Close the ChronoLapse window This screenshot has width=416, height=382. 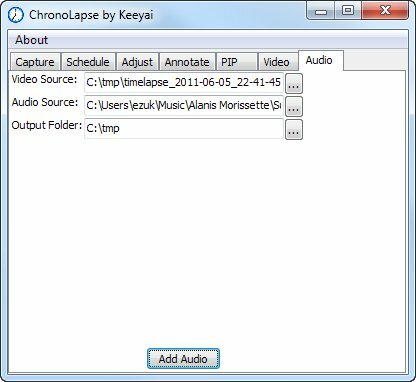385,11
